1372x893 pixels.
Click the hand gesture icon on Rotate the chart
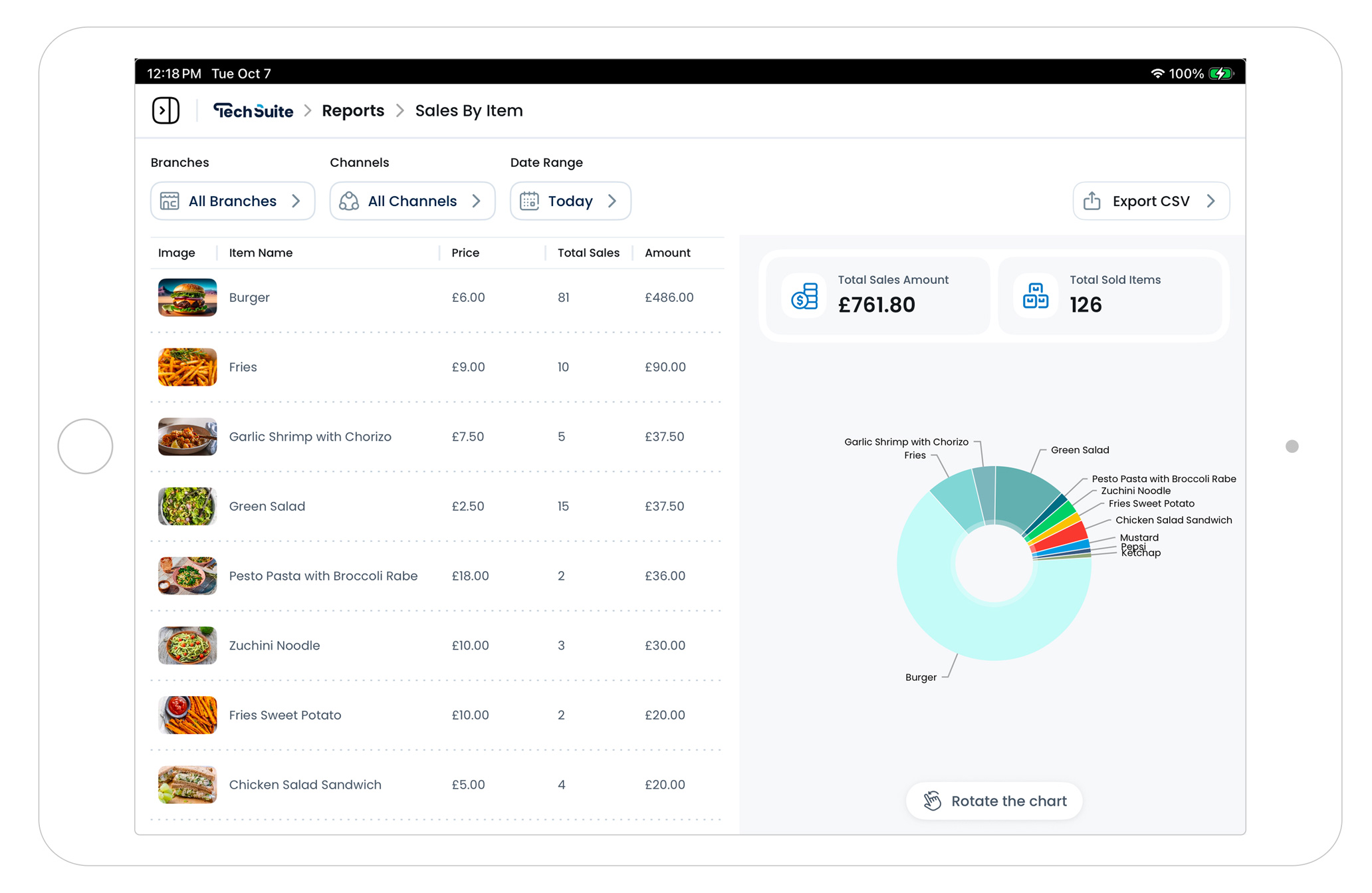point(933,801)
